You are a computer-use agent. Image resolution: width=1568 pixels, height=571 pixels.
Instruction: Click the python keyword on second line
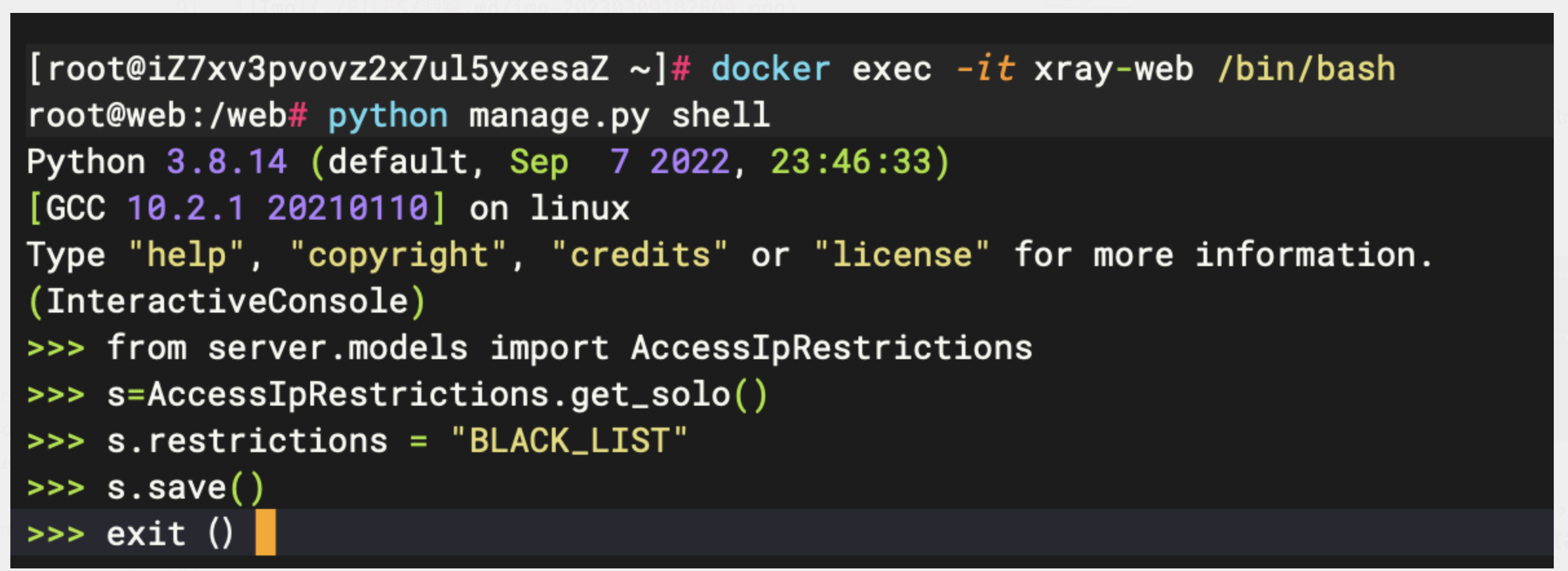point(388,116)
